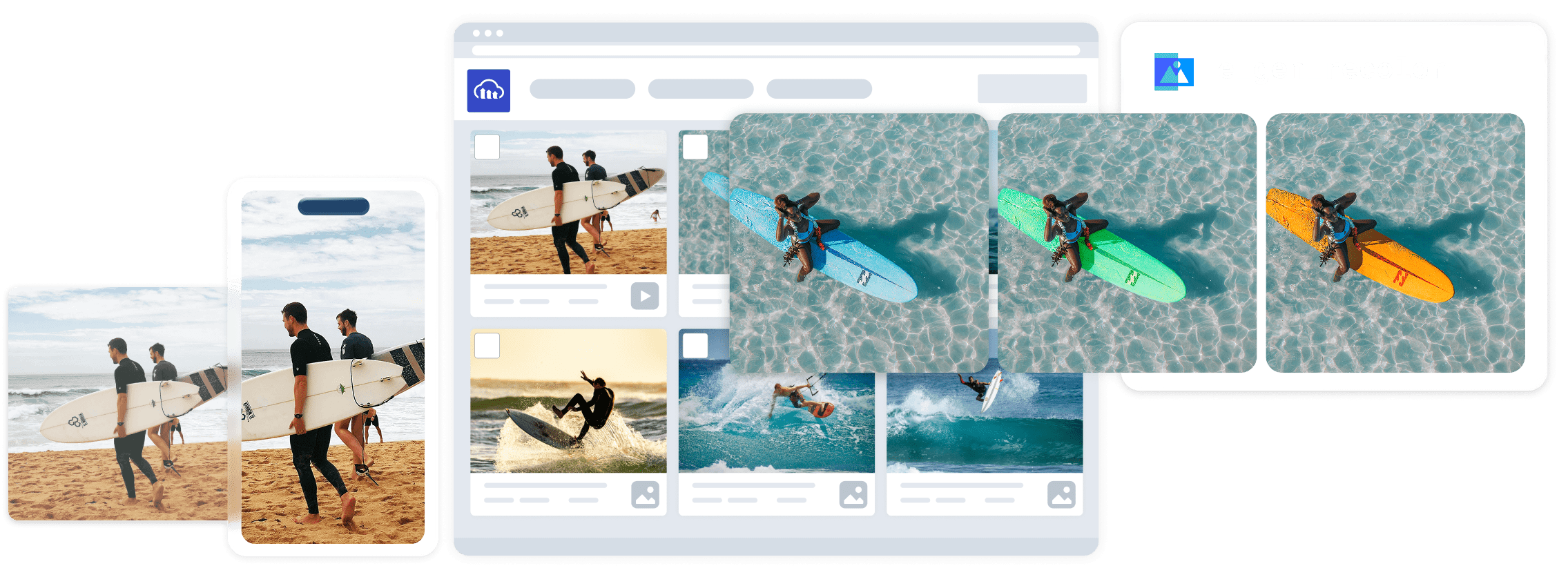Pick the green surfboard color variant
The height and width of the screenshot is (577, 1568).
pos(1127,243)
